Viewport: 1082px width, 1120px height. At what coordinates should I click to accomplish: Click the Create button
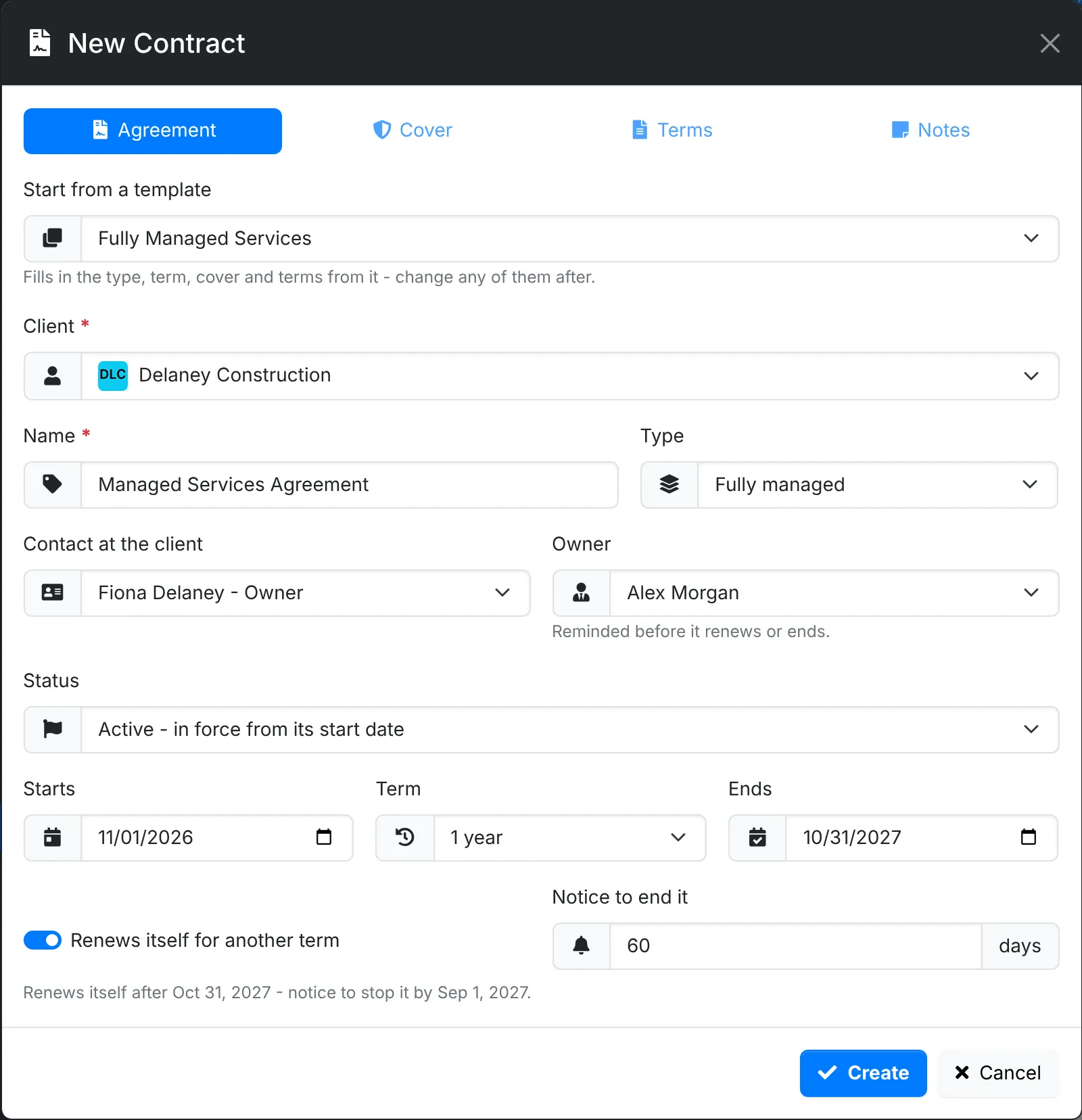point(863,1073)
